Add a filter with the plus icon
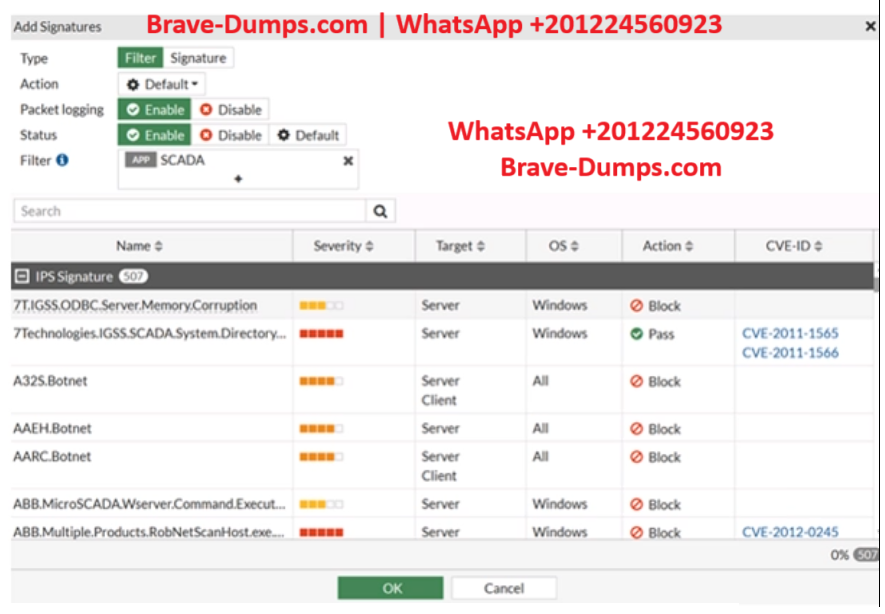This screenshot has height=614, width=885. [238, 179]
